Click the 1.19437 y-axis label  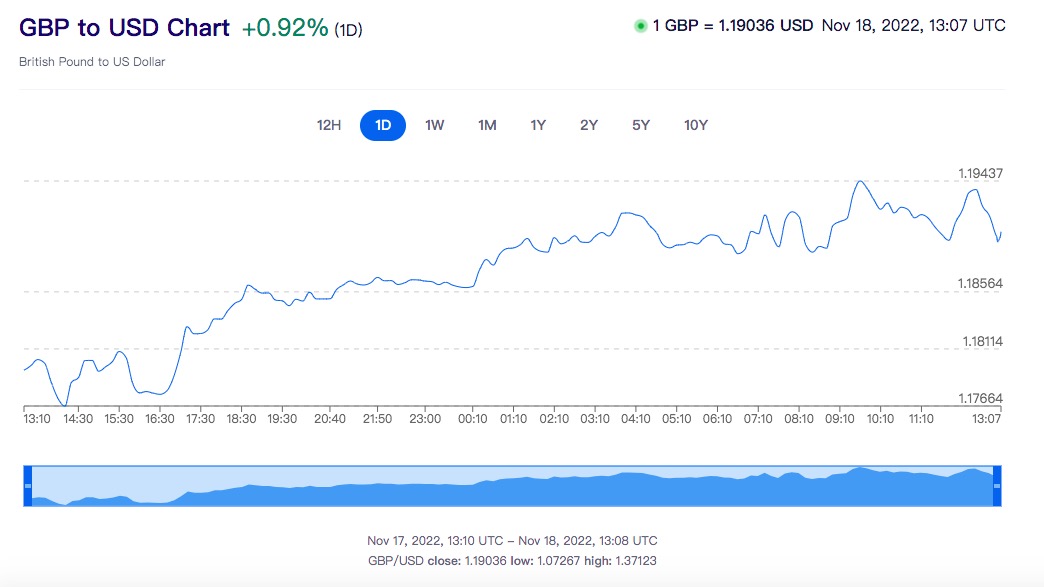click(x=981, y=173)
